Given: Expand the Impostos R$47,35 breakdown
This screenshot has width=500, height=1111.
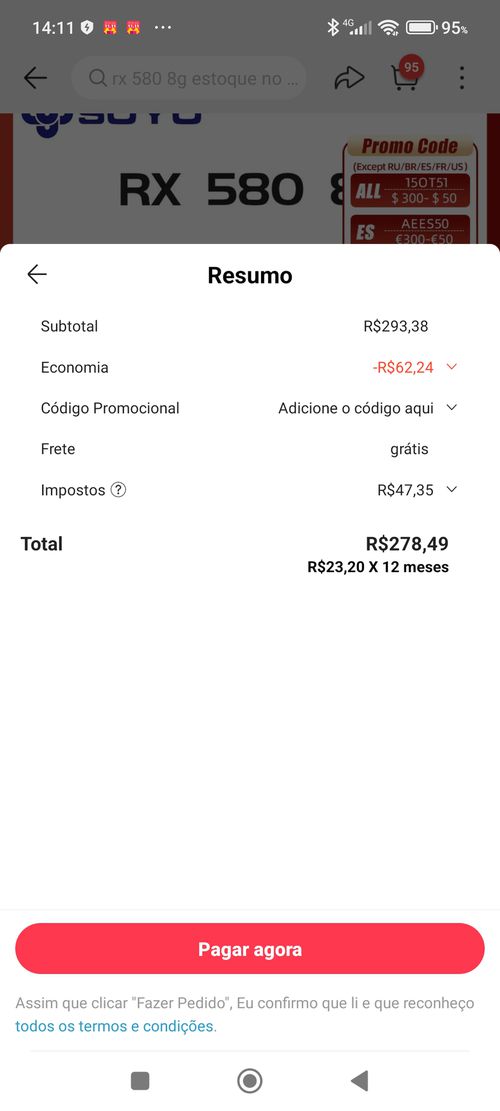Looking at the screenshot, I should (453, 490).
